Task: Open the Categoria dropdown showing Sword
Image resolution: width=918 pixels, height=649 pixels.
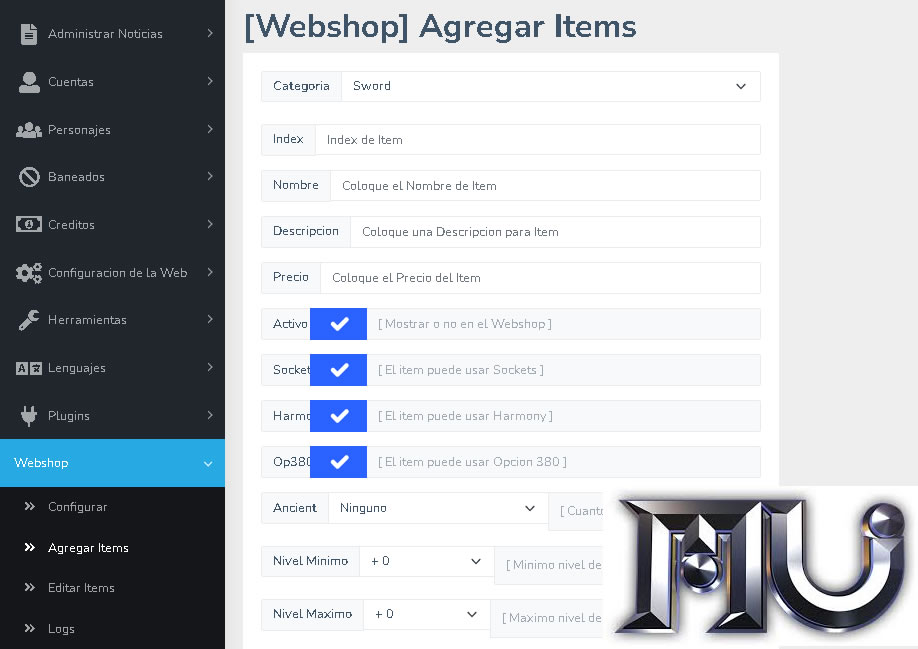Action: [x=551, y=87]
